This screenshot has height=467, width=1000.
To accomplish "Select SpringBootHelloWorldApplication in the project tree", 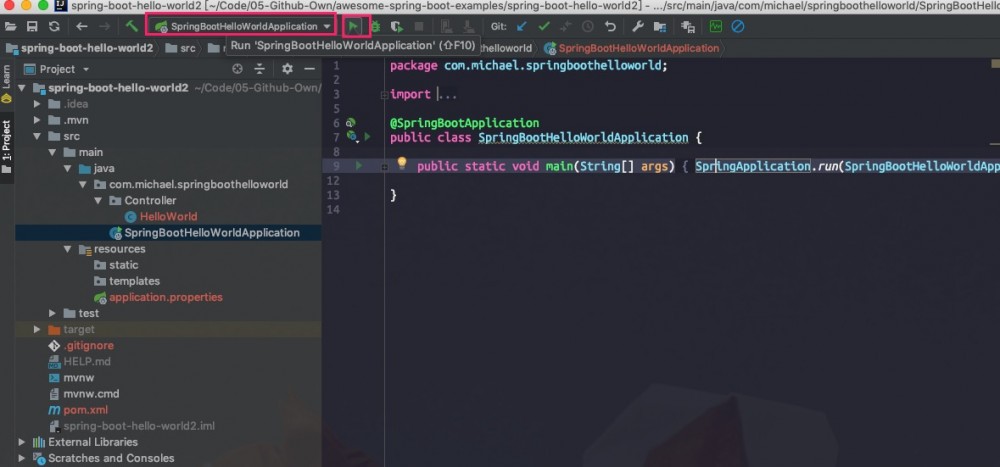I will pyautogui.click(x=212, y=233).
